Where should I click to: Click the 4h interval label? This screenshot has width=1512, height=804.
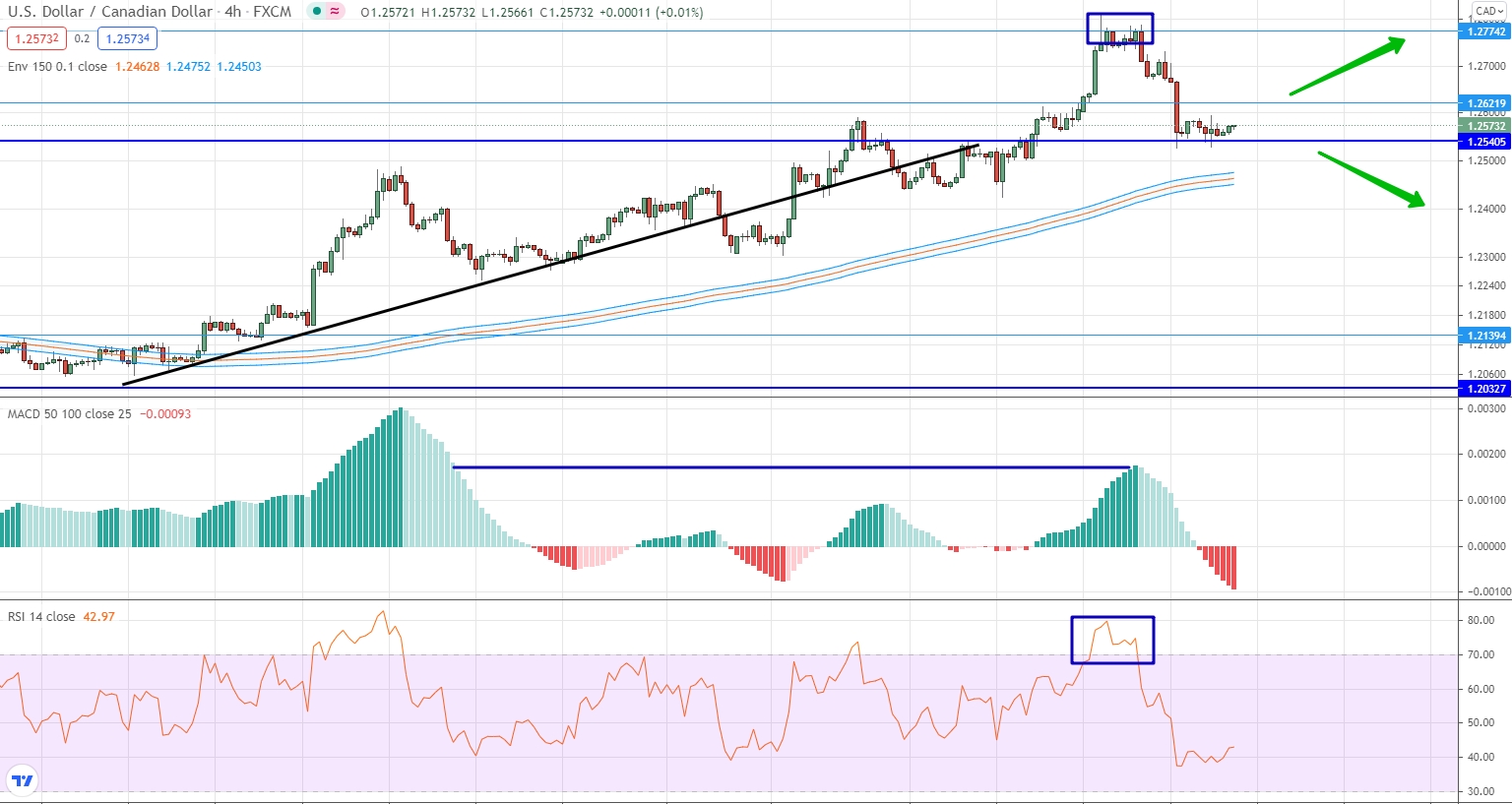coord(233,12)
